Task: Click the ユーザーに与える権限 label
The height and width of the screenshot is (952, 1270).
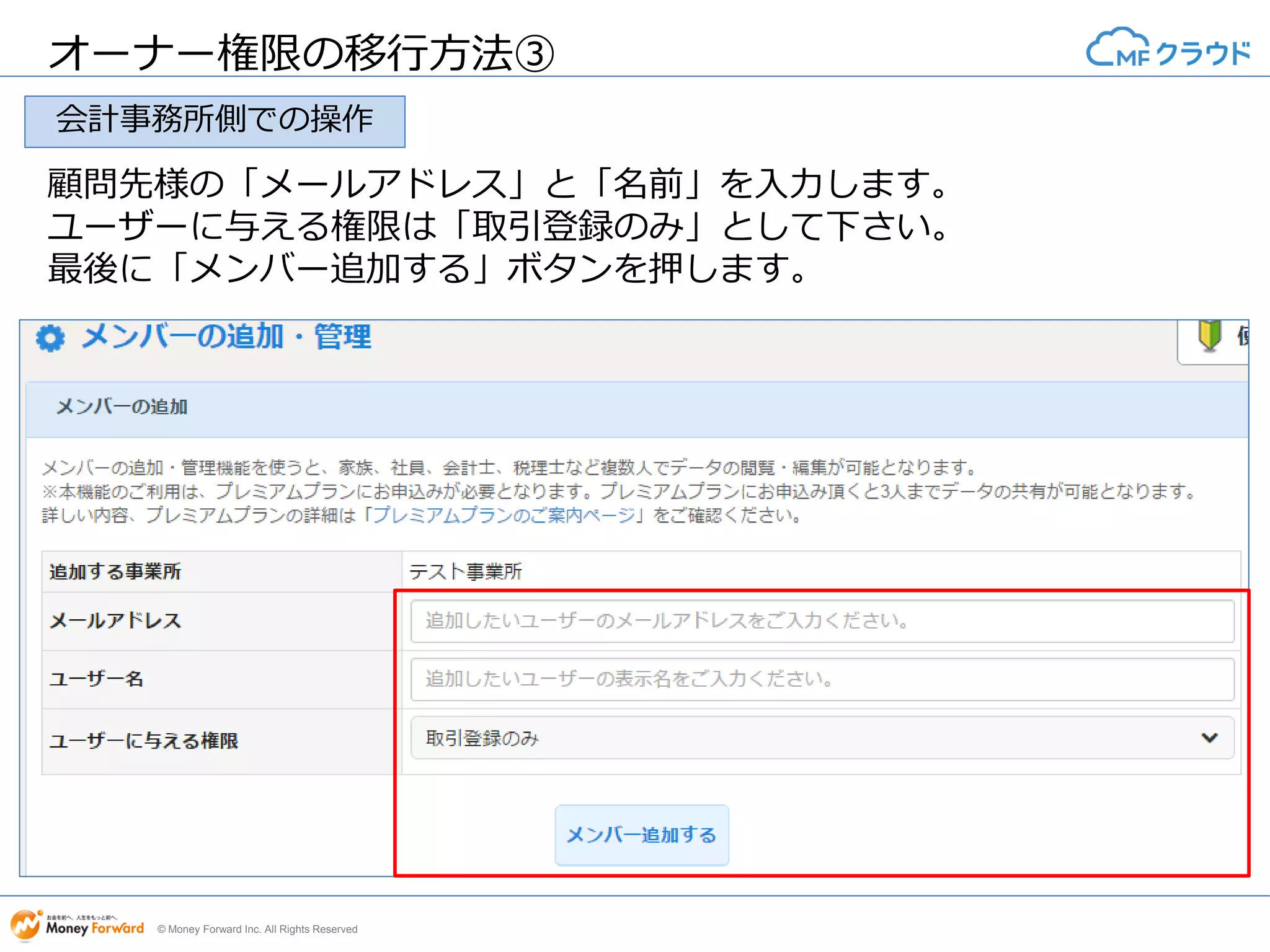Action: click(x=144, y=741)
